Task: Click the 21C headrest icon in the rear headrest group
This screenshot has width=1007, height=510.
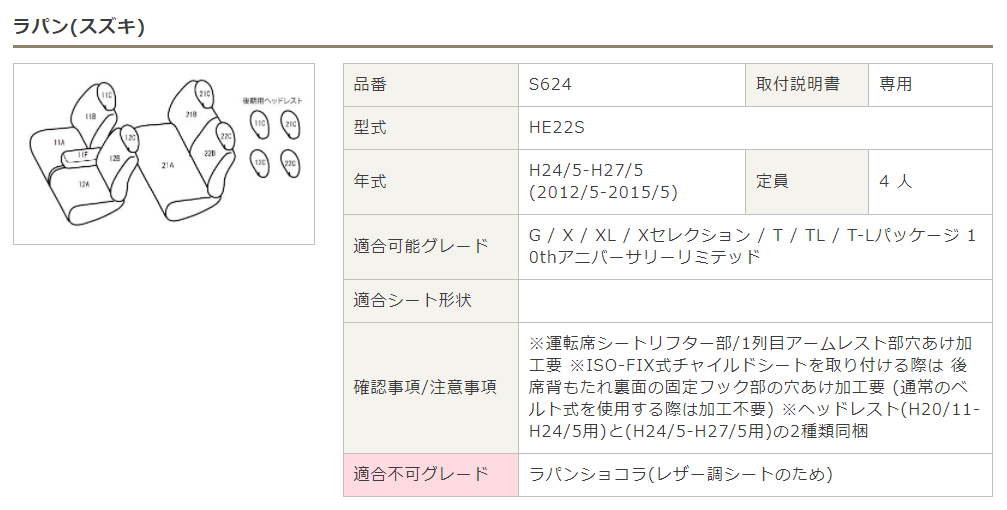Action: (290, 125)
